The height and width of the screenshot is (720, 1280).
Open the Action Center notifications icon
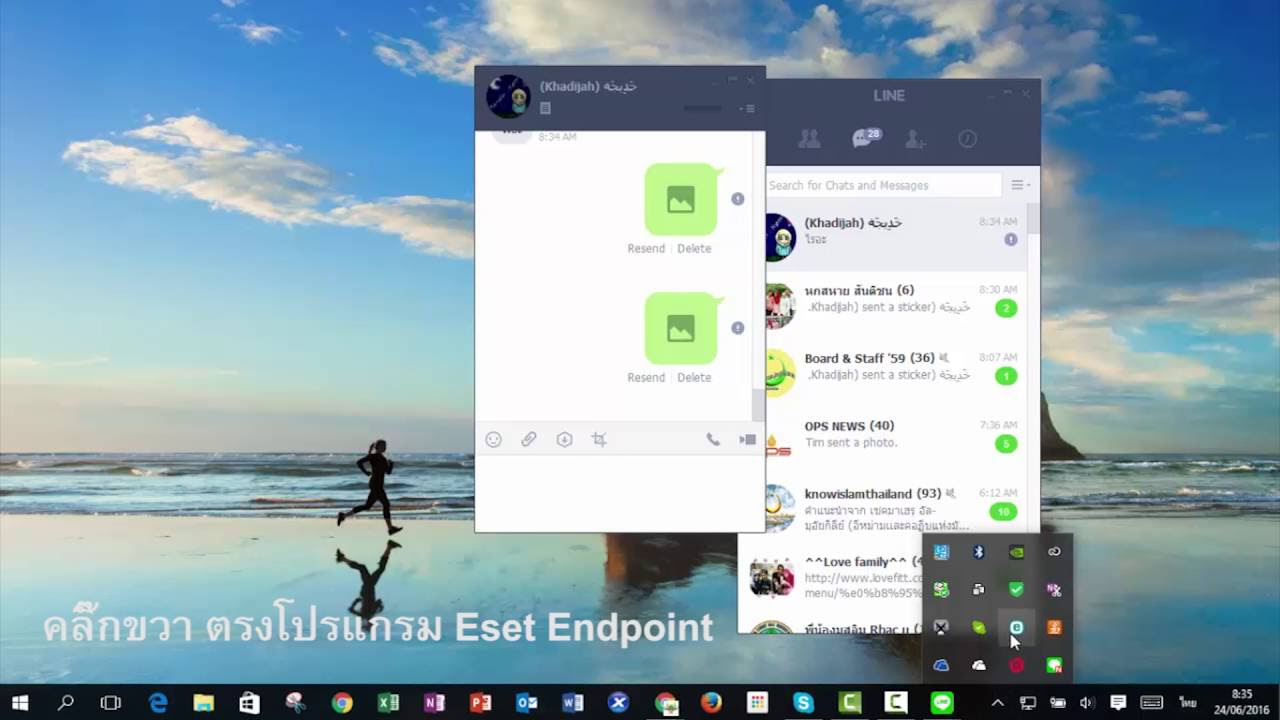pos(1118,703)
